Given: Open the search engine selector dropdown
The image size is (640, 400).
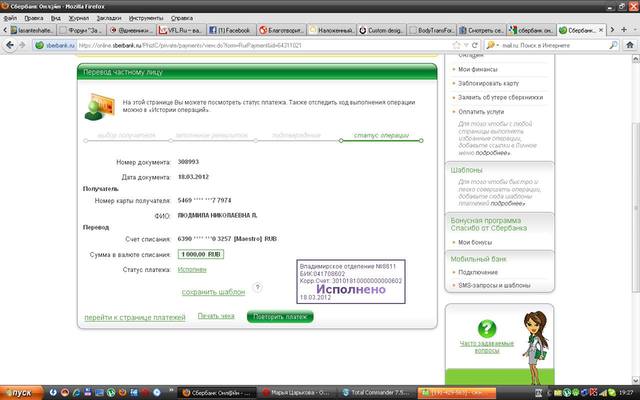Looking at the screenshot, I should click(492, 45).
